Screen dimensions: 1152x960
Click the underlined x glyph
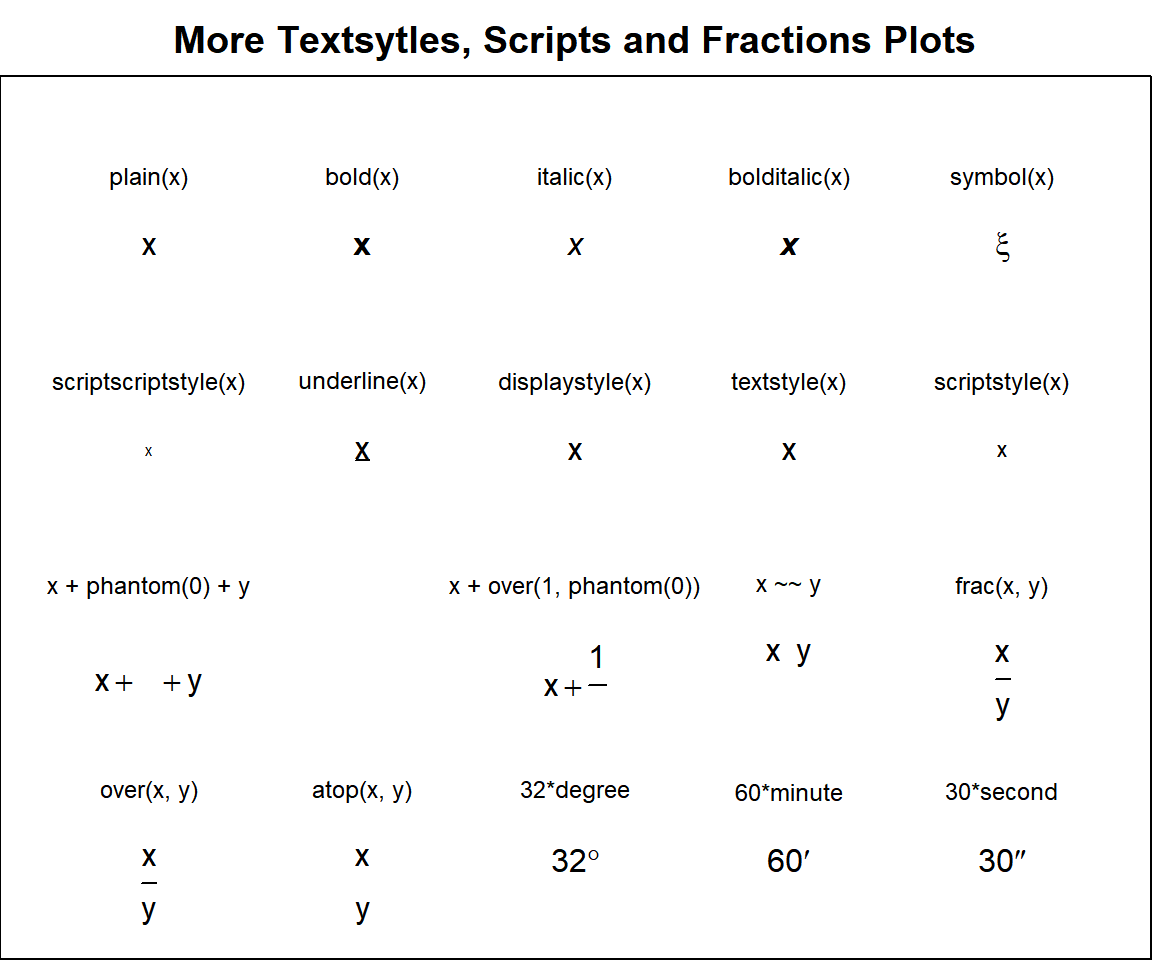(x=362, y=451)
